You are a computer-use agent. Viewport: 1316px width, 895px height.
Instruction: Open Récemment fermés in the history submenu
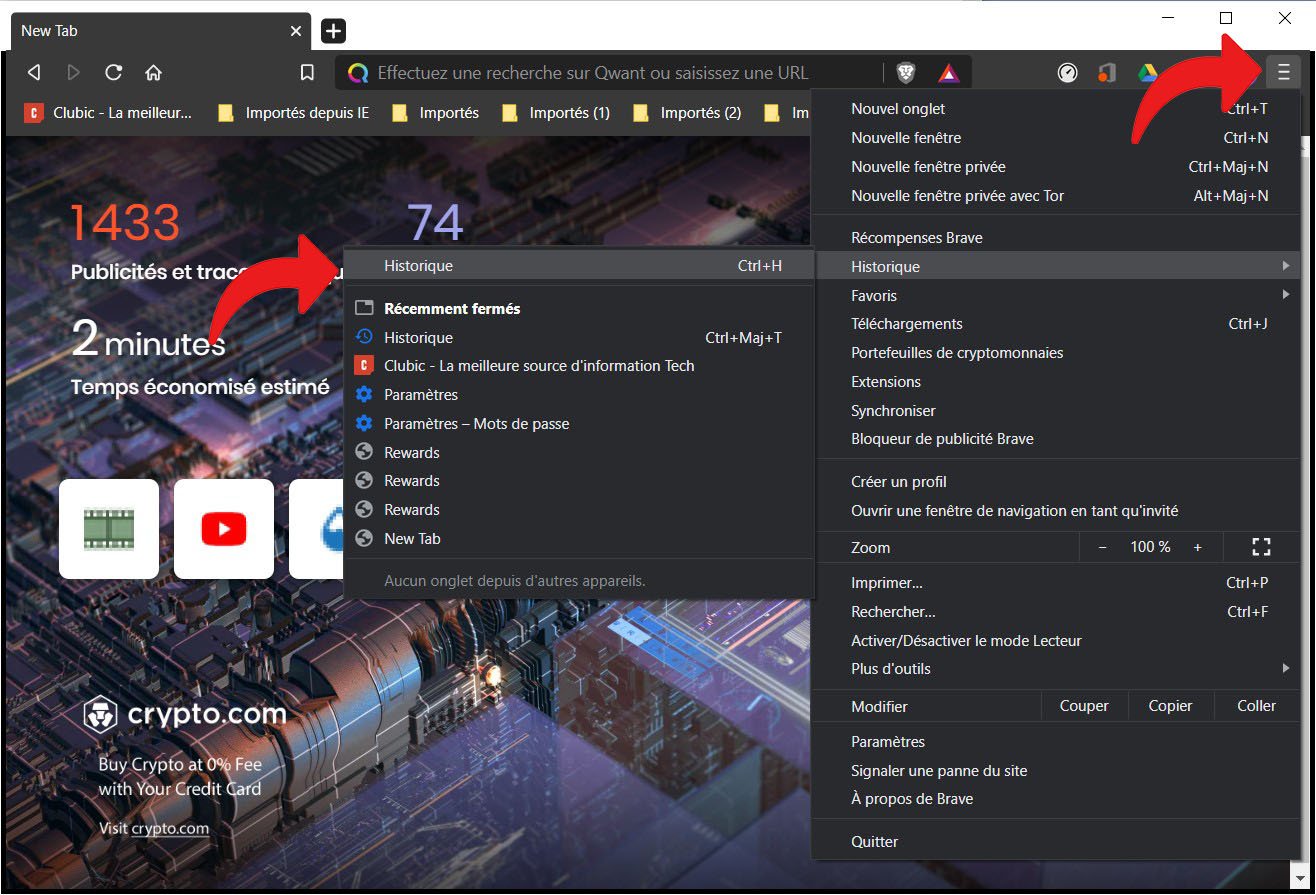450,308
